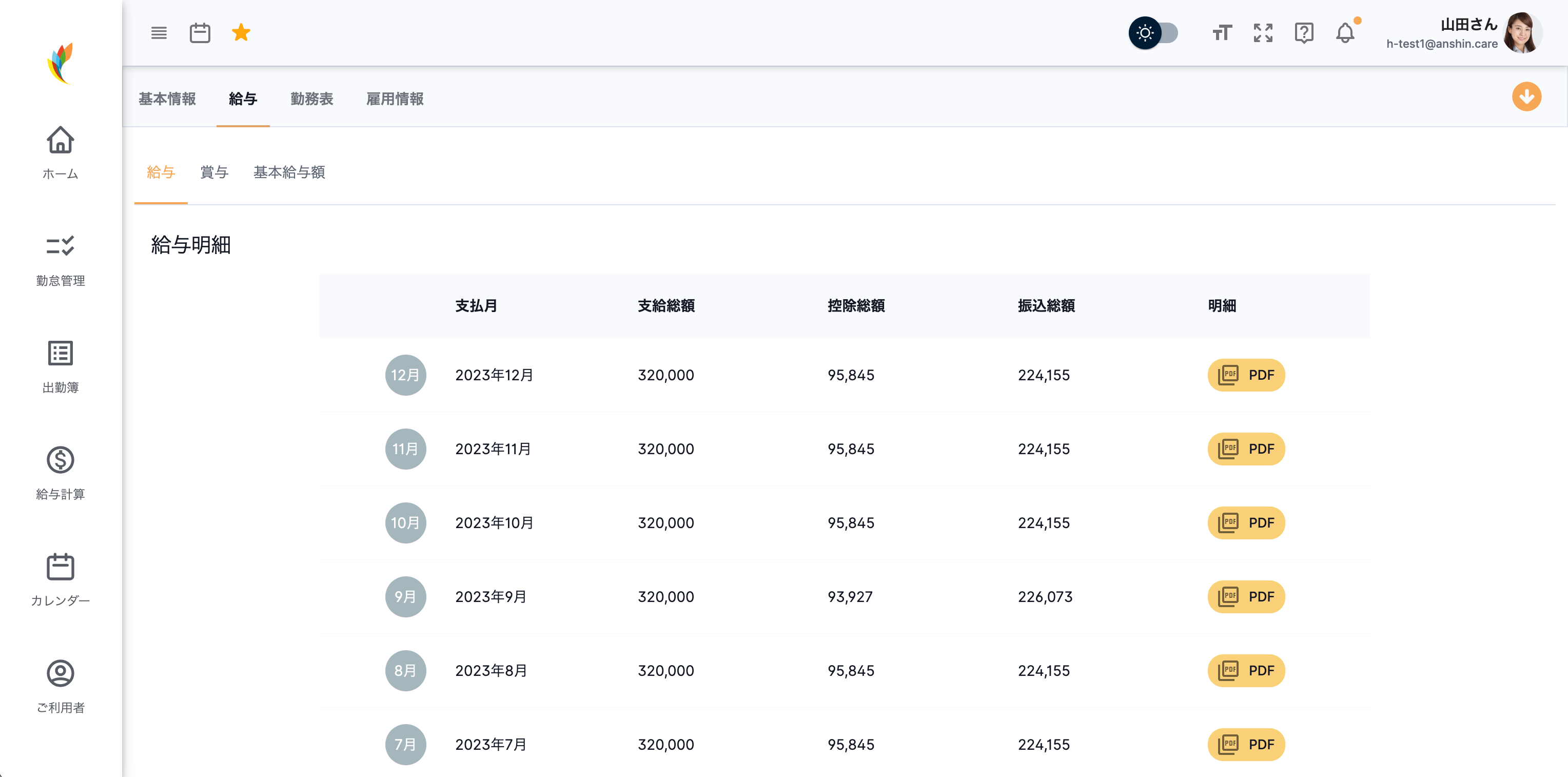Image resolution: width=1568 pixels, height=777 pixels.
Task: Click the 10月 round month badge
Action: (405, 523)
